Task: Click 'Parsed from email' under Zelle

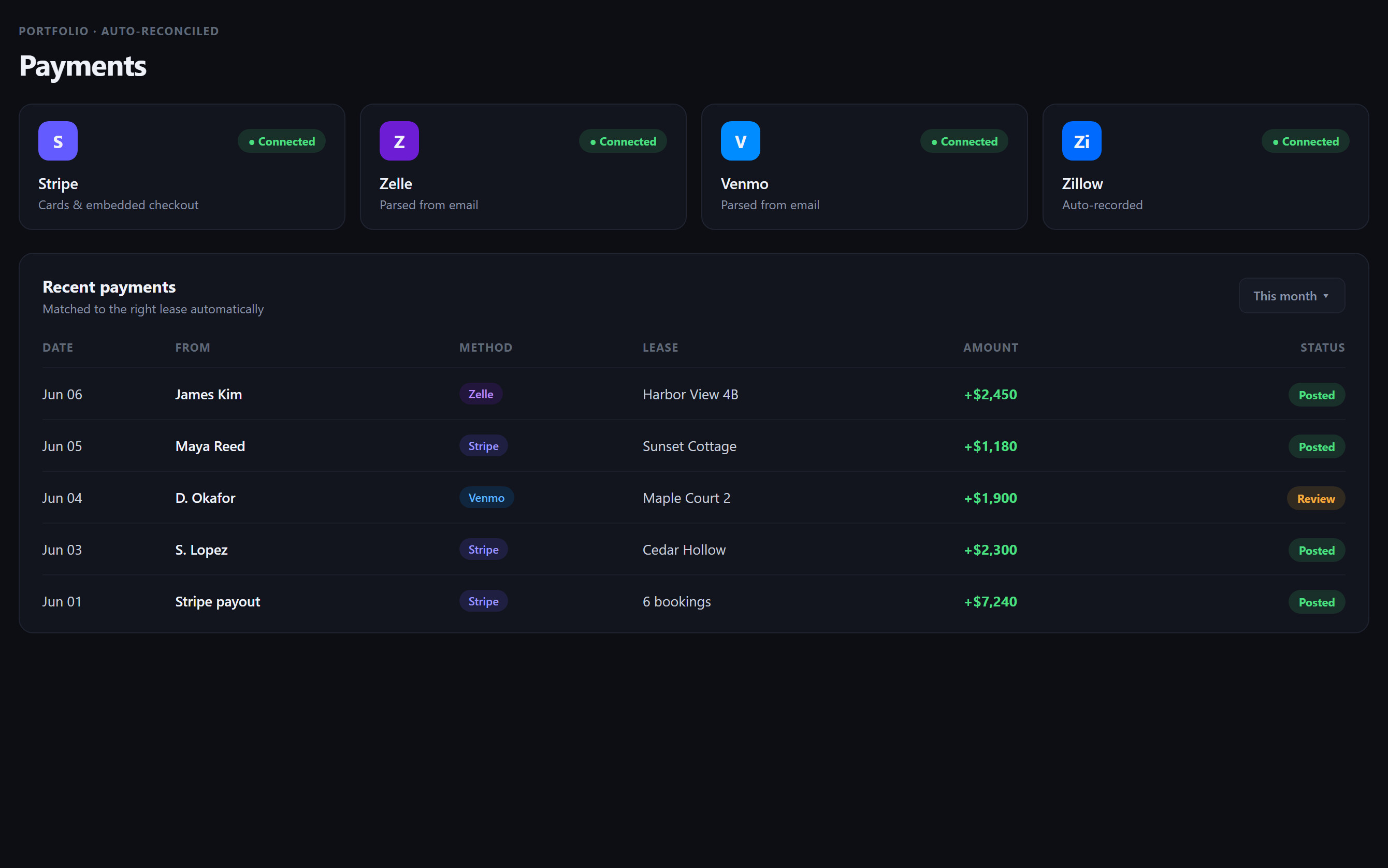Action: point(429,205)
